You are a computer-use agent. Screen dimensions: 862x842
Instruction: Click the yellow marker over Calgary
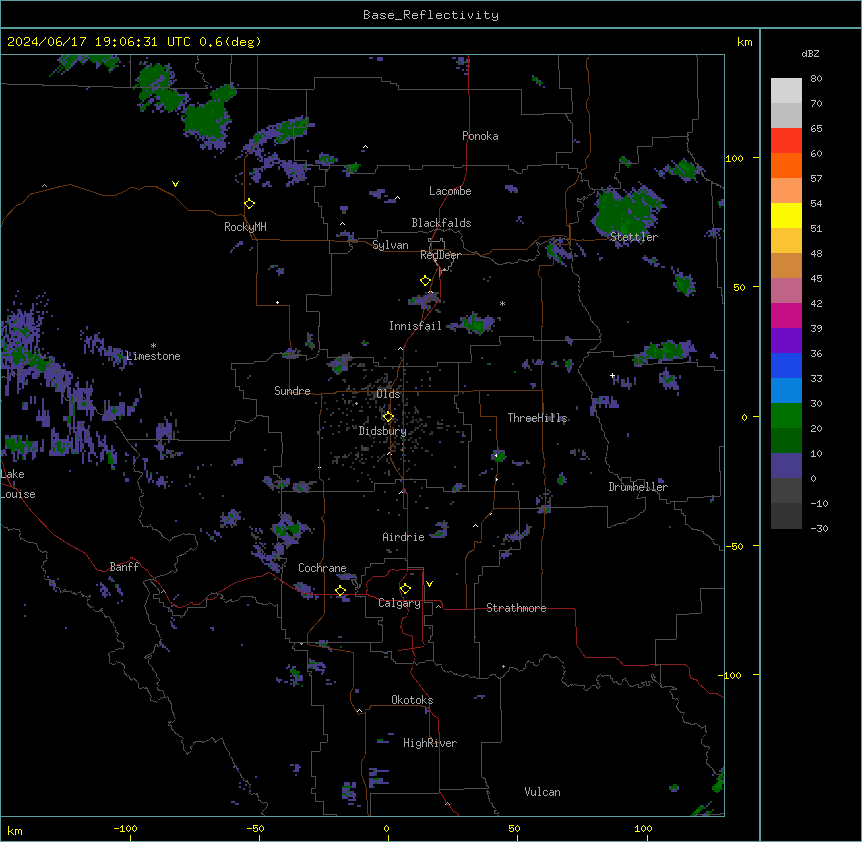pos(405,589)
